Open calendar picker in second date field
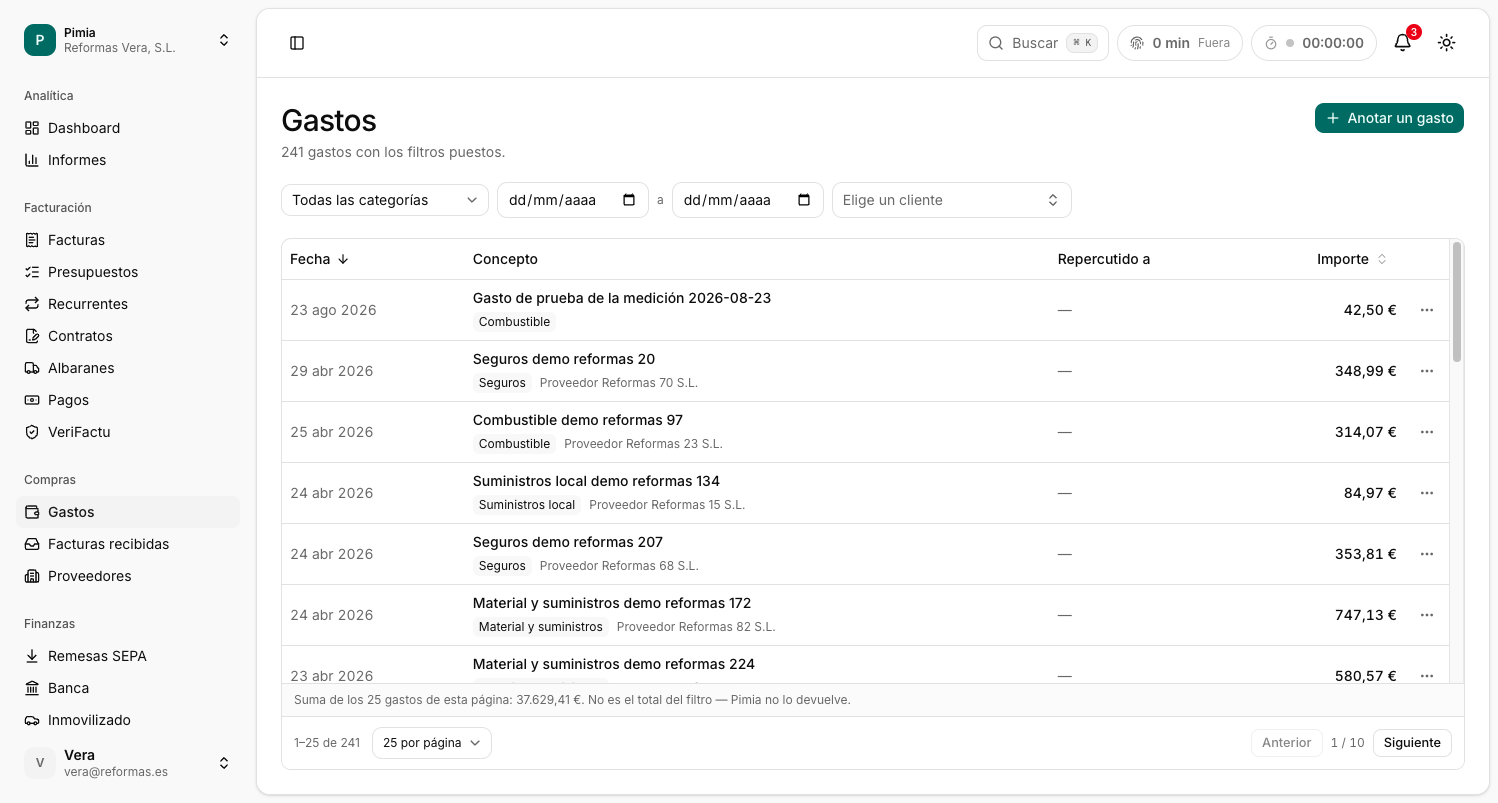Viewport: 1498px width, 803px height. tap(804, 200)
